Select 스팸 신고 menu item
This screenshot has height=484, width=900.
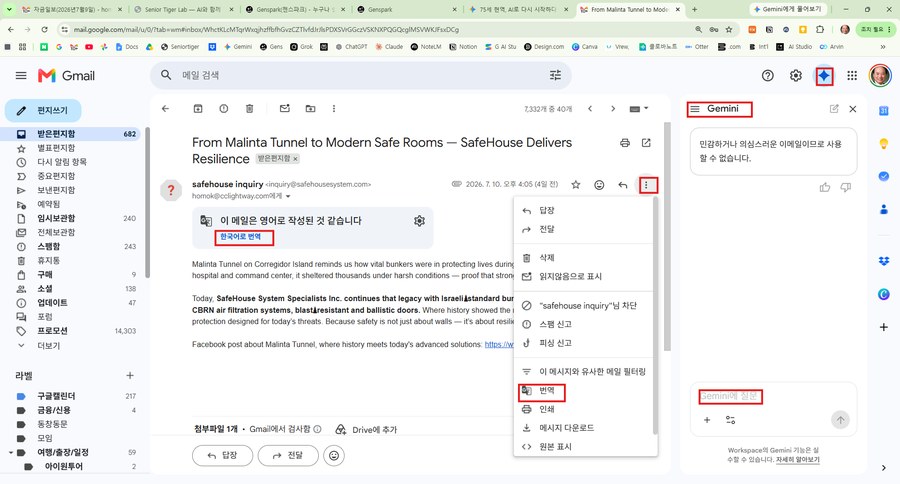click(x=585, y=324)
